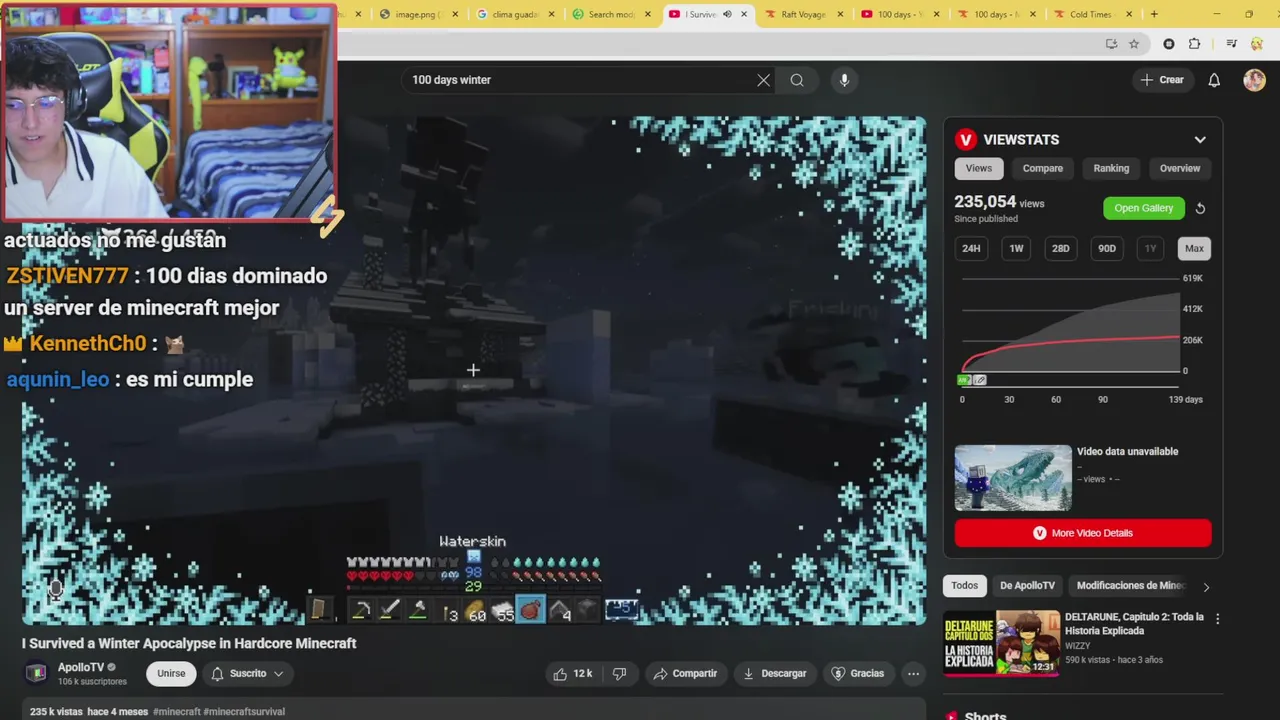Screen dimensions: 1280x720
Task: Open browser extensions puzzle icon
Action: [1194, 44]
